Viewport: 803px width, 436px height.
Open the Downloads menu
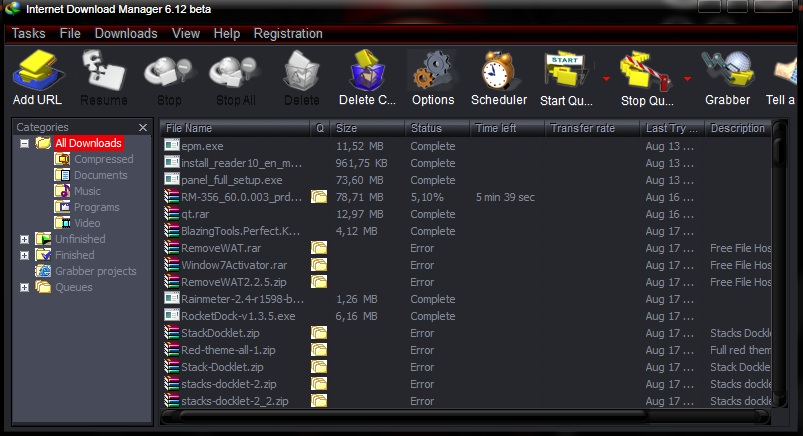click(x=126, y=33)
